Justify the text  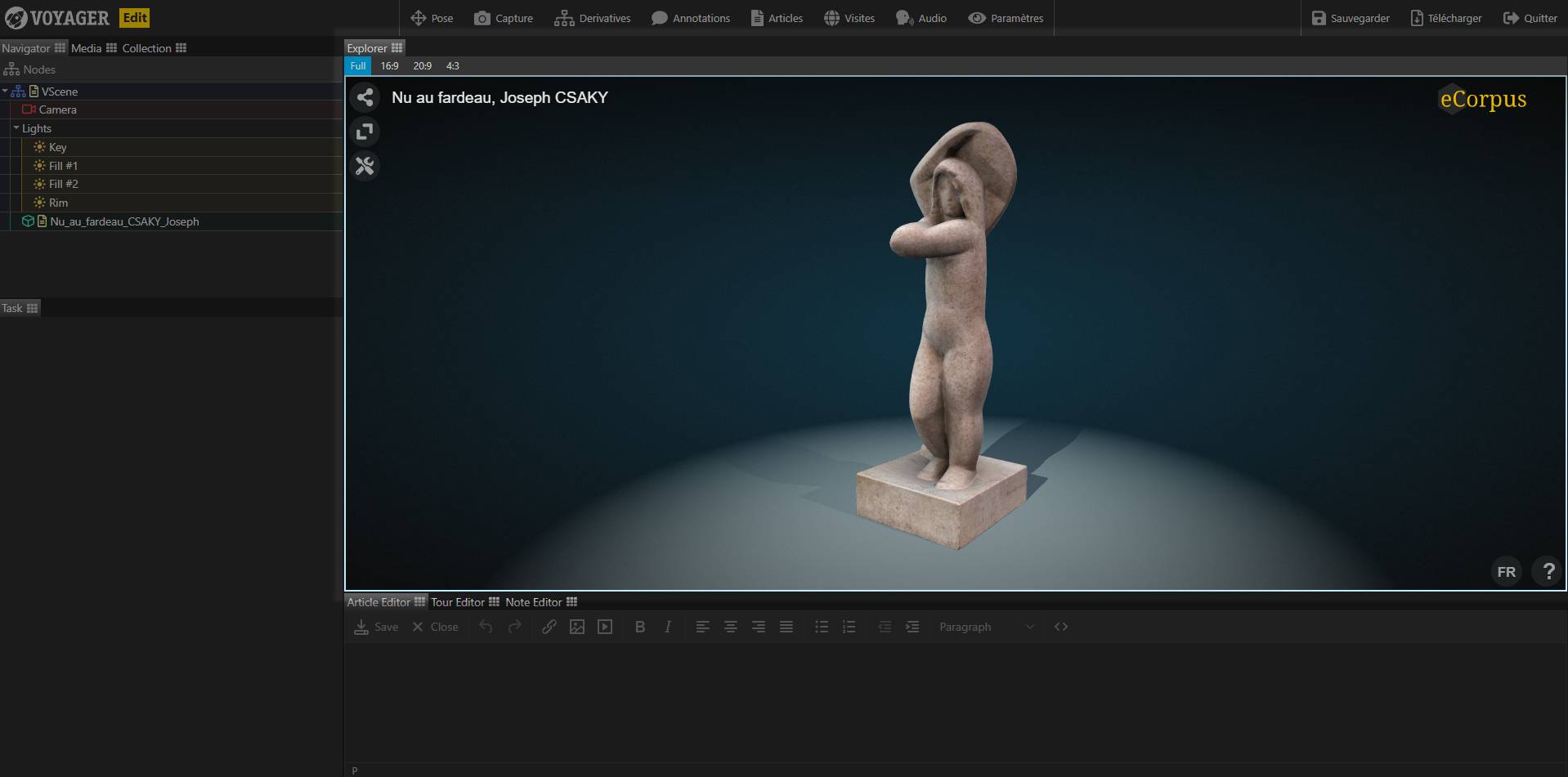pos(786,627)
